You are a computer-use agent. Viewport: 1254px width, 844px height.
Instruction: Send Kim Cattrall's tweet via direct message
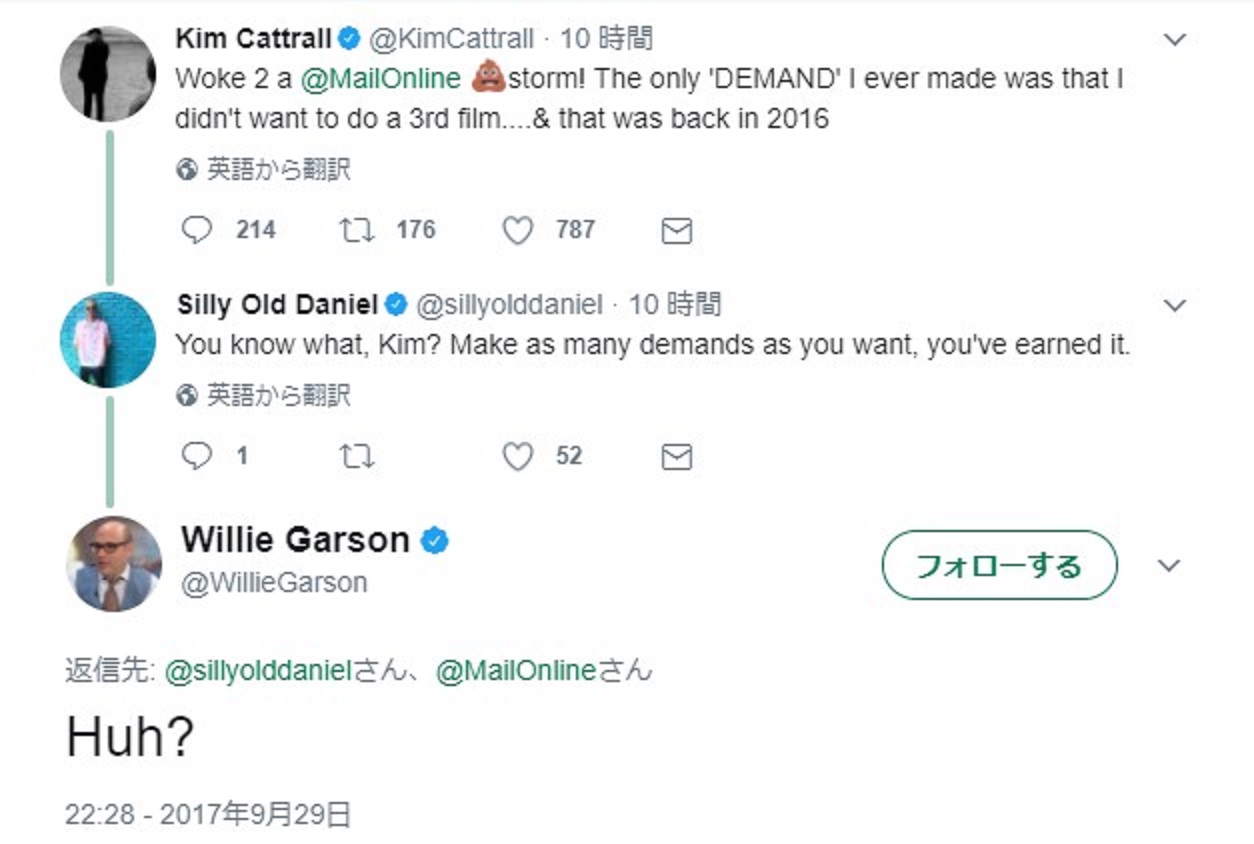pyautogui.click(x=677, y=231)
